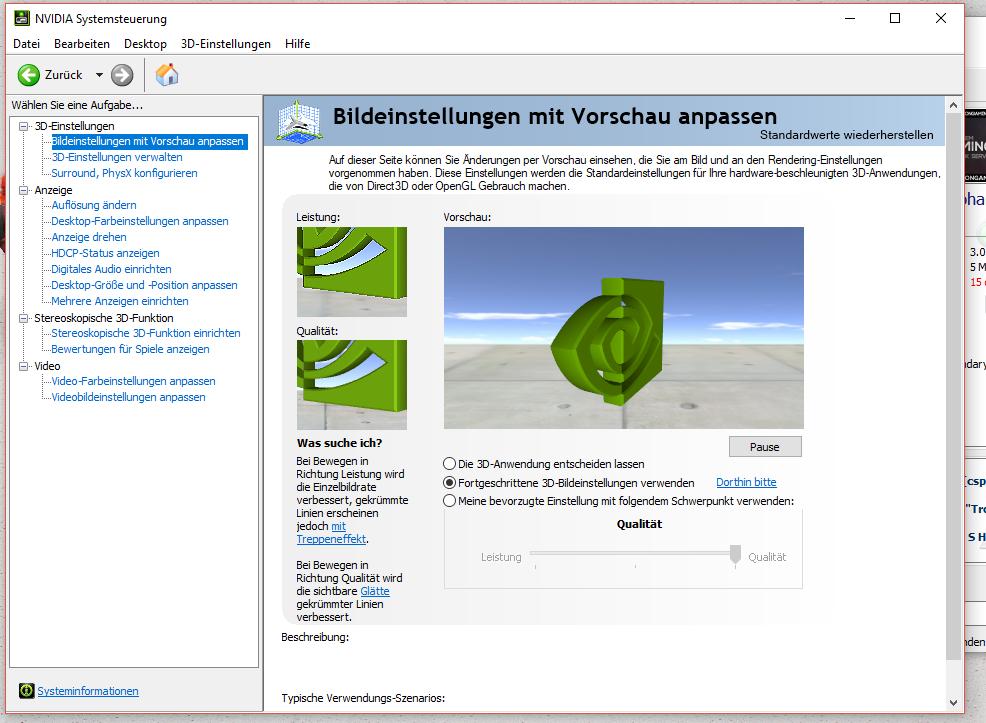Image resolution: width=986 pixels, height=723 pixels.
Task: Click 'Standardwerte wiederherstellen' link
Action: (846, 135)
